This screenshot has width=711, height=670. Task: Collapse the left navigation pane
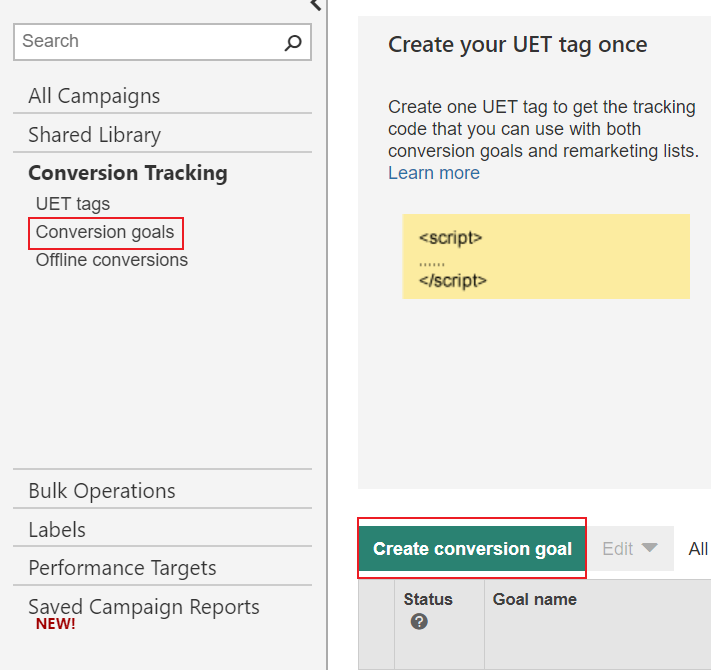click(x=316, y=5)
